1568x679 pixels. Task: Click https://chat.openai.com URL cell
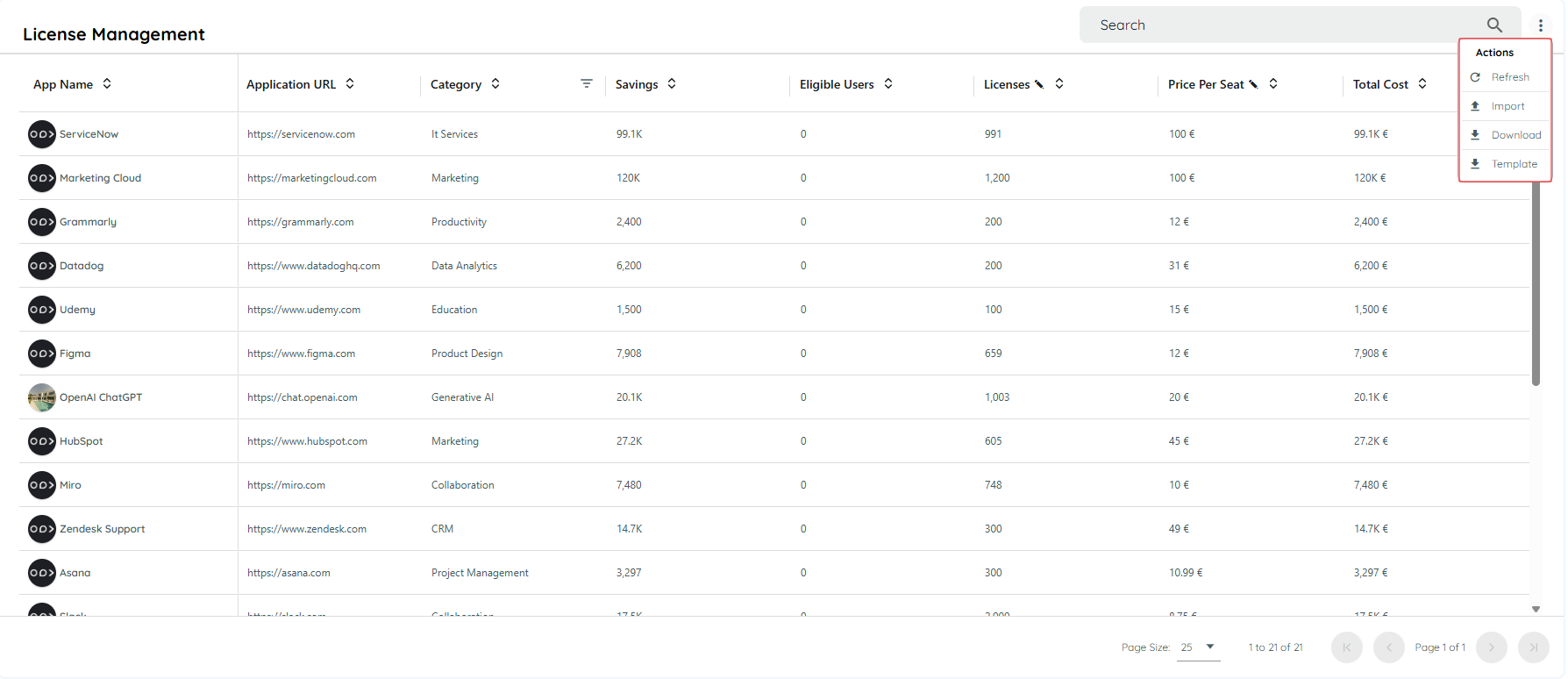[x=303, y=397]
